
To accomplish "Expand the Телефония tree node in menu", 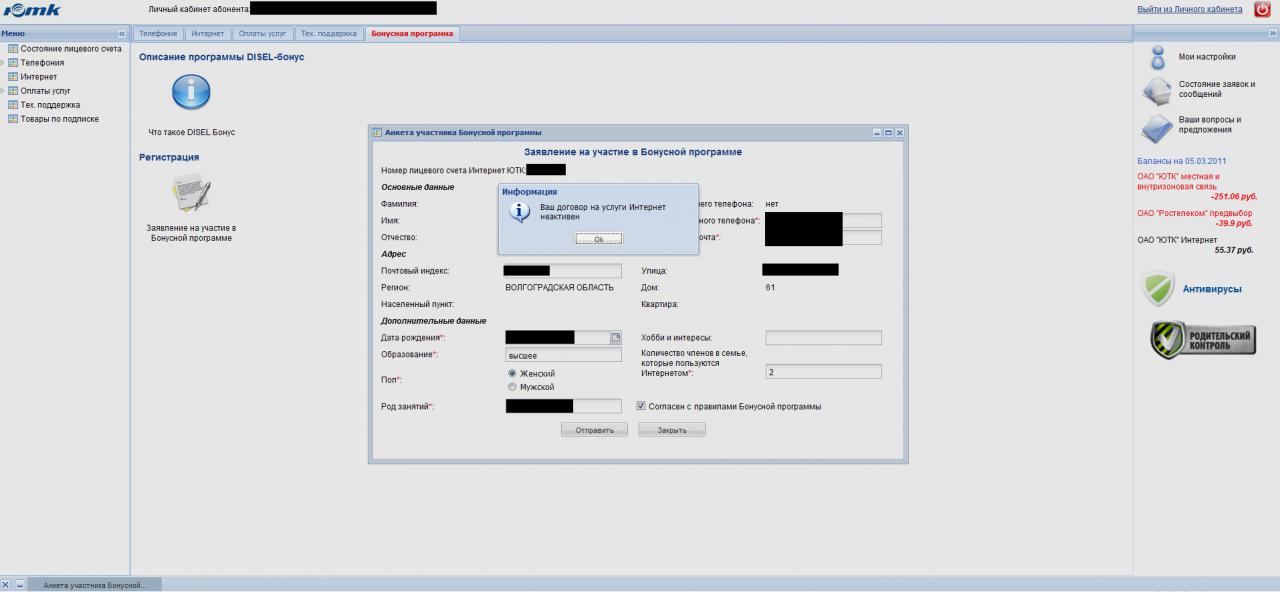I will [x=3, y=63].
